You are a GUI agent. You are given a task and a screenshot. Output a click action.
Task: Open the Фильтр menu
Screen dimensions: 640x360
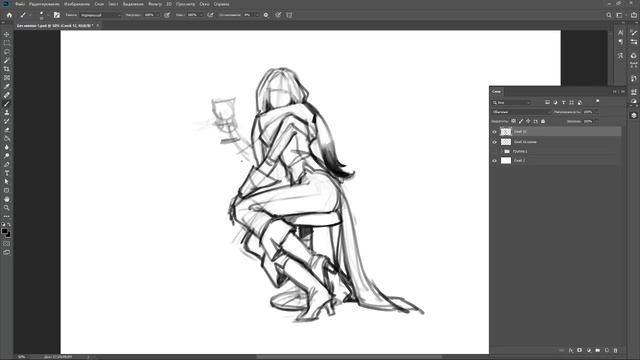coord(155,4)
